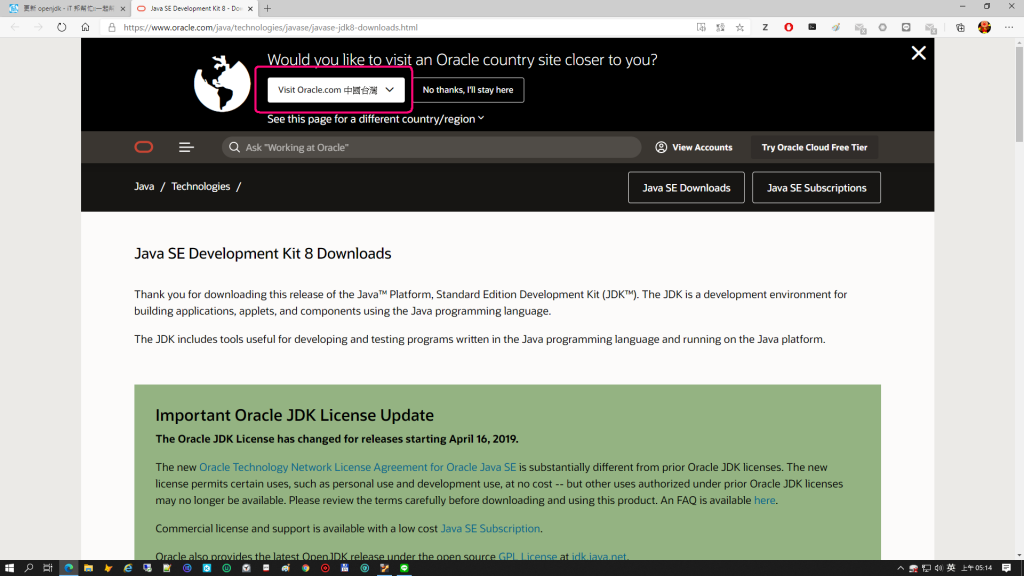
Task: Add this page to favorites star
Action: (739, 27)
